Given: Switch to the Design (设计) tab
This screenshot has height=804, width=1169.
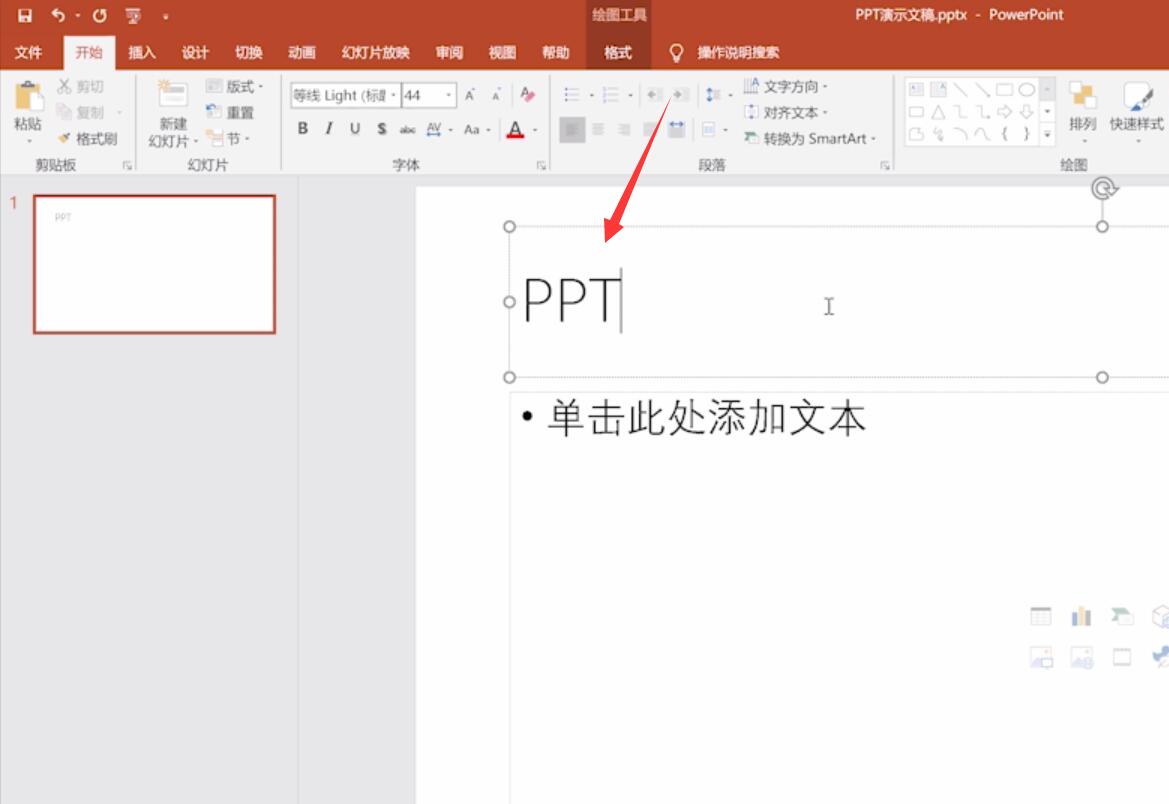Looking at the screenshot, I should pyautogui.click(x=195, y=52).
